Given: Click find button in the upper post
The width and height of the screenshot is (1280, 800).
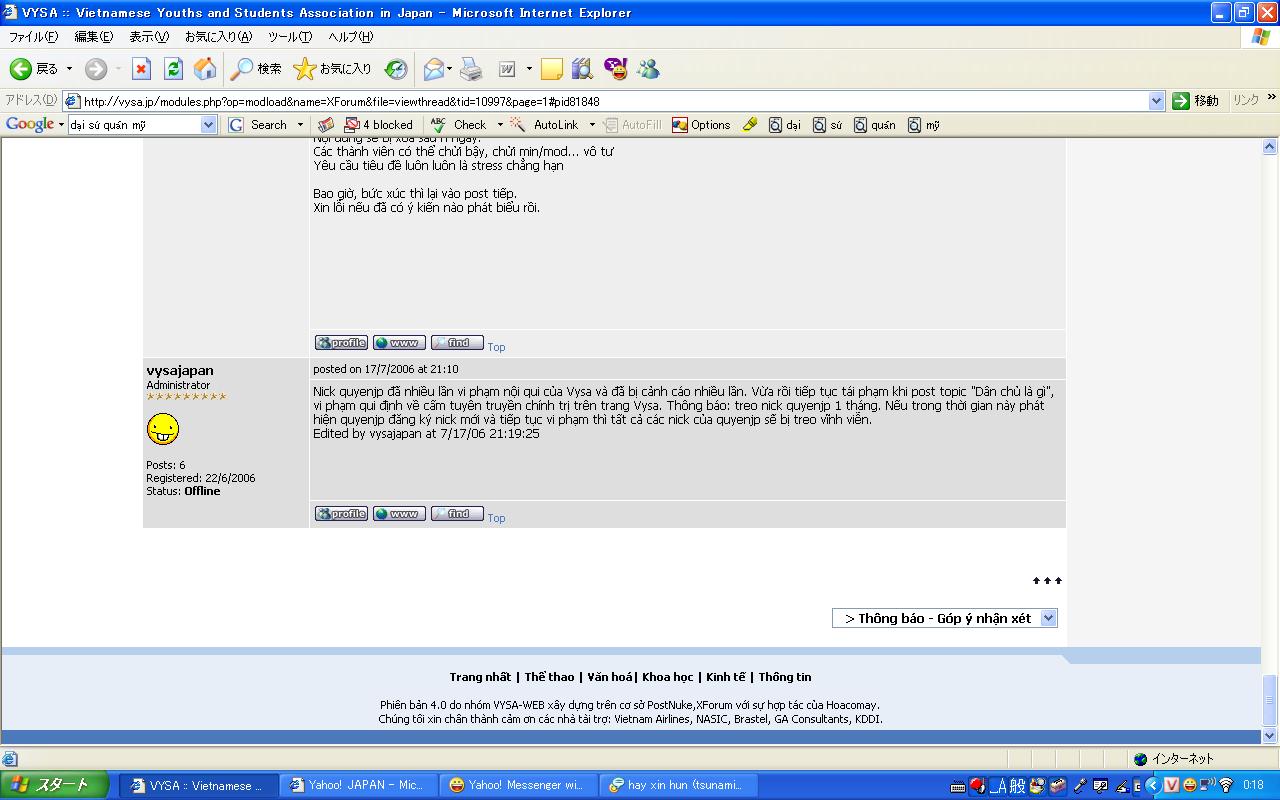Looking at the screenshot, I should pos(457,343).
